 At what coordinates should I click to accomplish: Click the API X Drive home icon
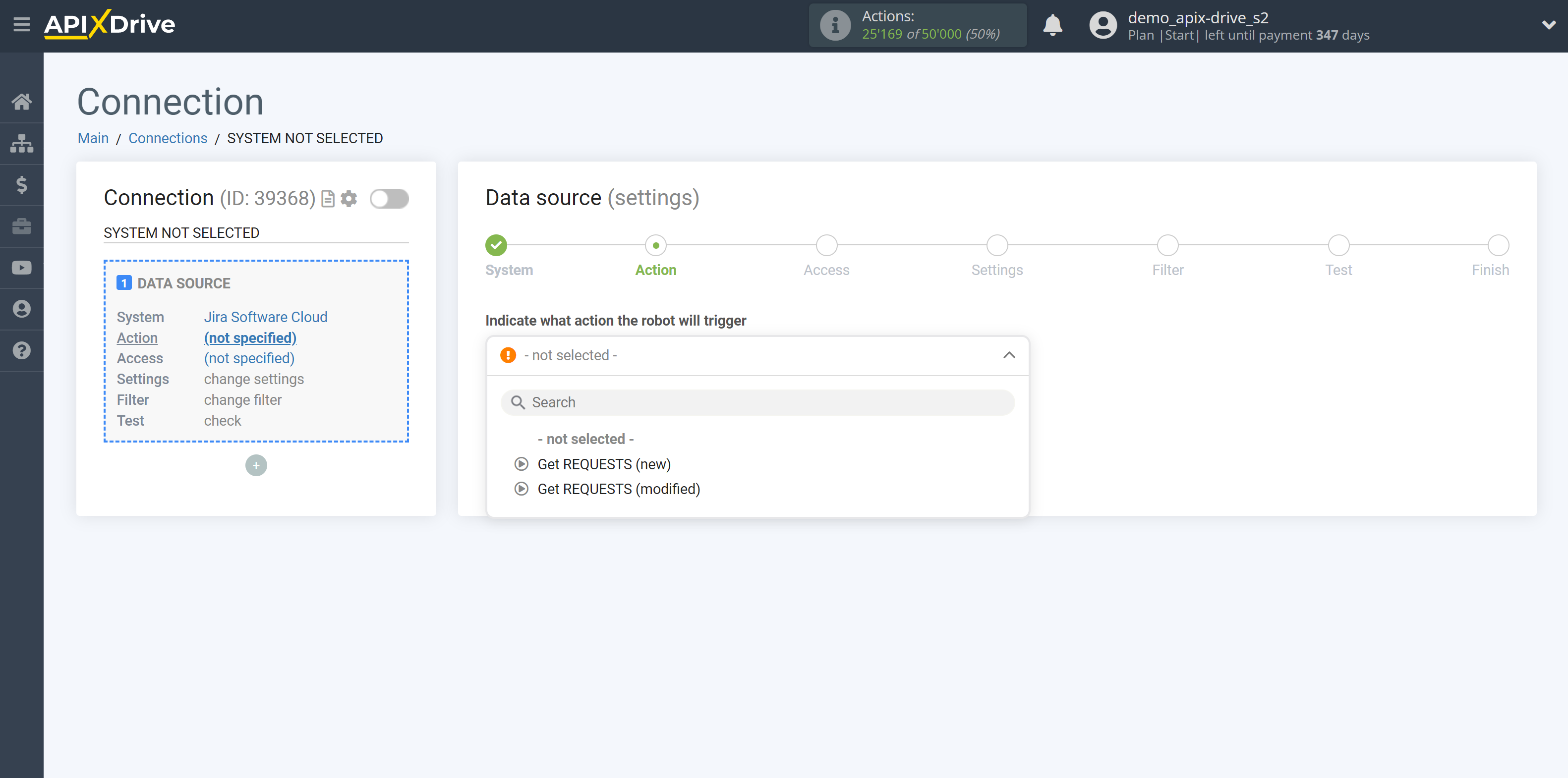[22, 100]
